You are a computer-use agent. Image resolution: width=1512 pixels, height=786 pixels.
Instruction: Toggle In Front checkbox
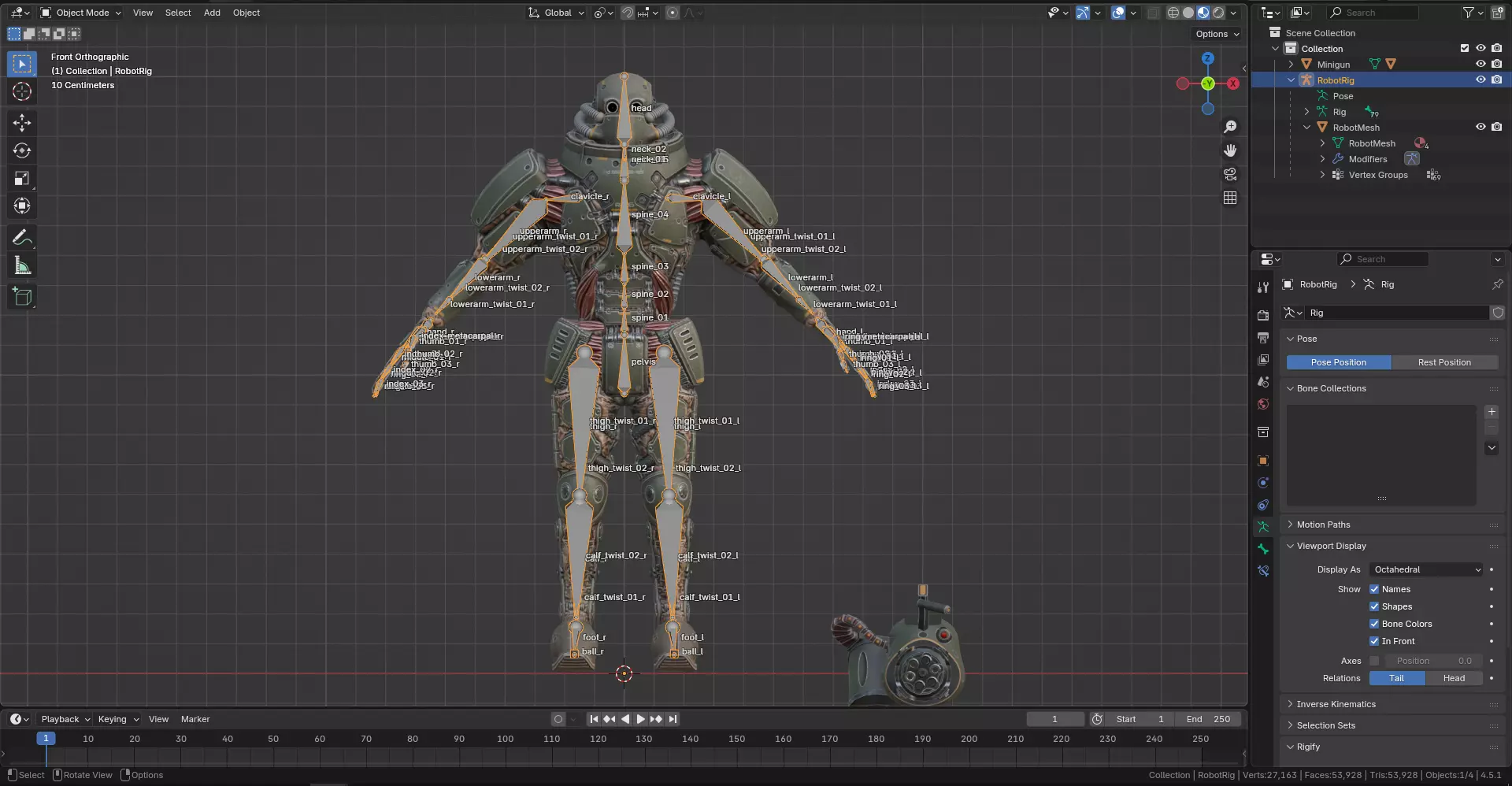pos(1374,641)
